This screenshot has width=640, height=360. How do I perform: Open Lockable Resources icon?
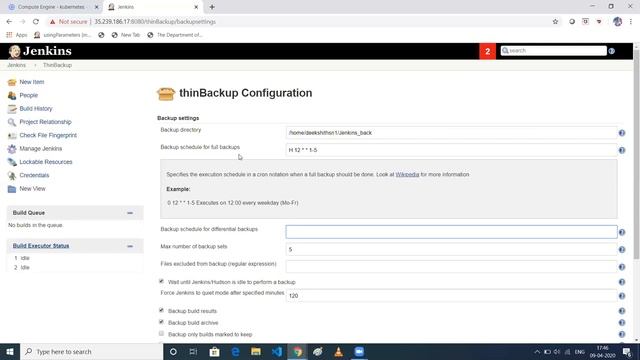point(12,162)
